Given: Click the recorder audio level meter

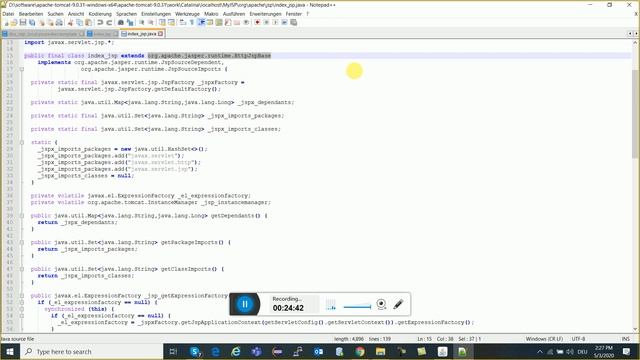Looking at the screenshot, I should (331, 304).
